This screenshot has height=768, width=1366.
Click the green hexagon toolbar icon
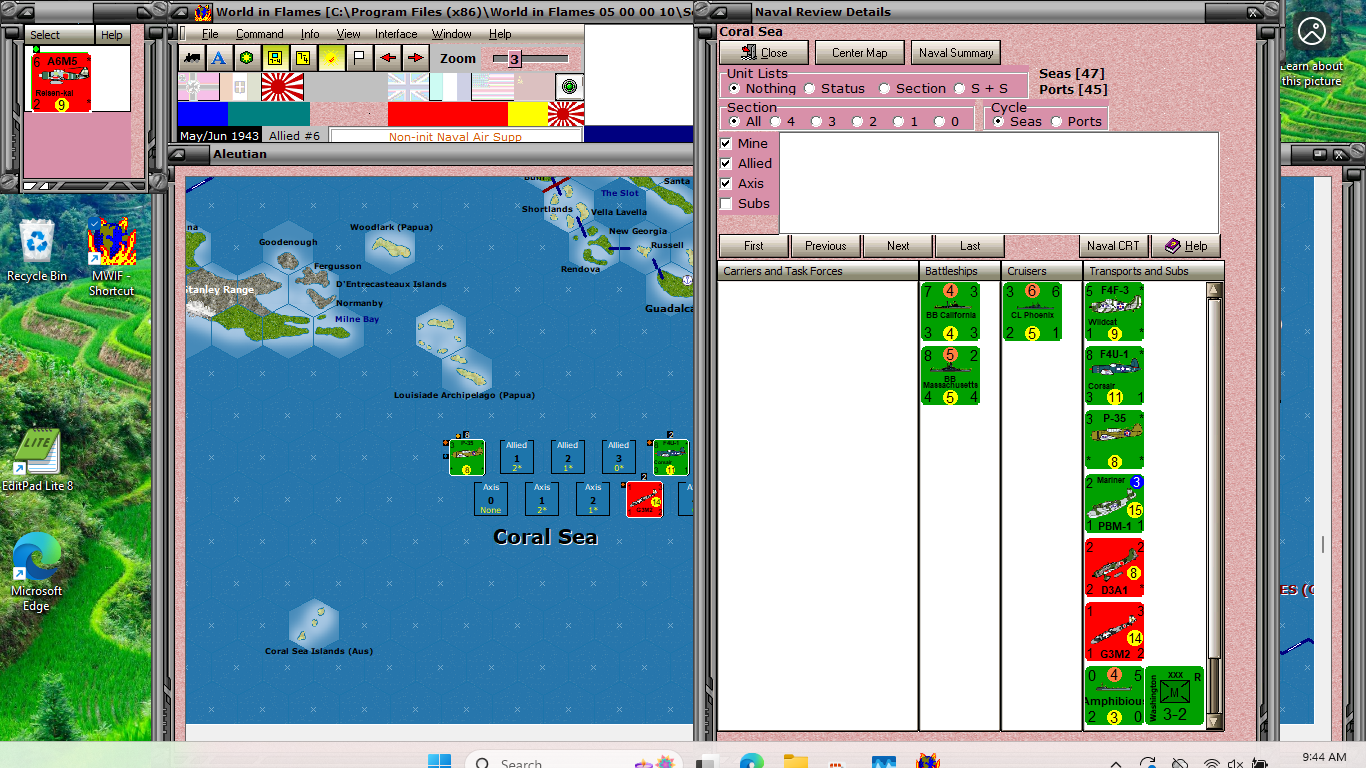(246, 58)
